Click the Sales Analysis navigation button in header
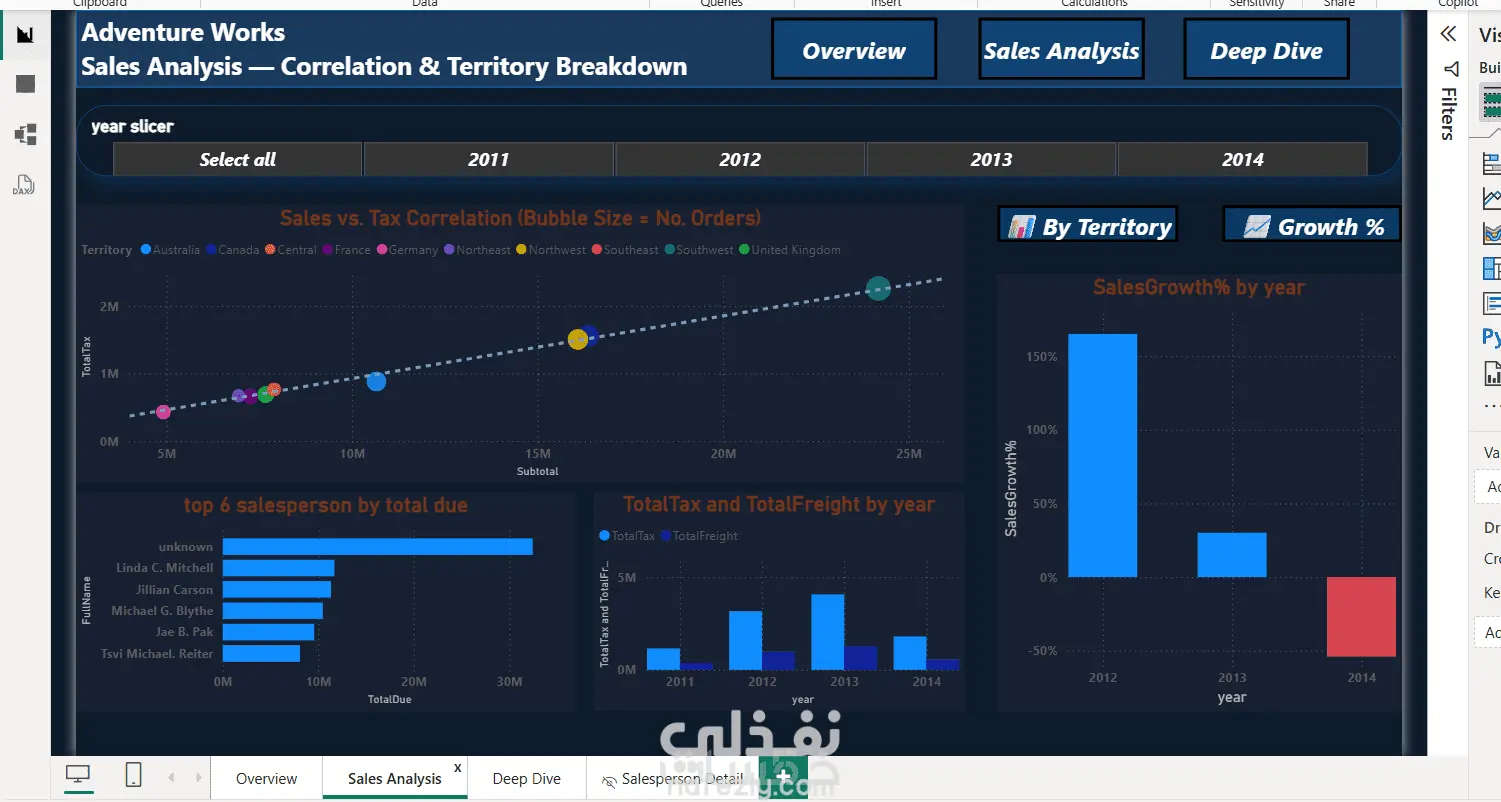Screen dimensions: 1501x802 (x=1061, y=50)
